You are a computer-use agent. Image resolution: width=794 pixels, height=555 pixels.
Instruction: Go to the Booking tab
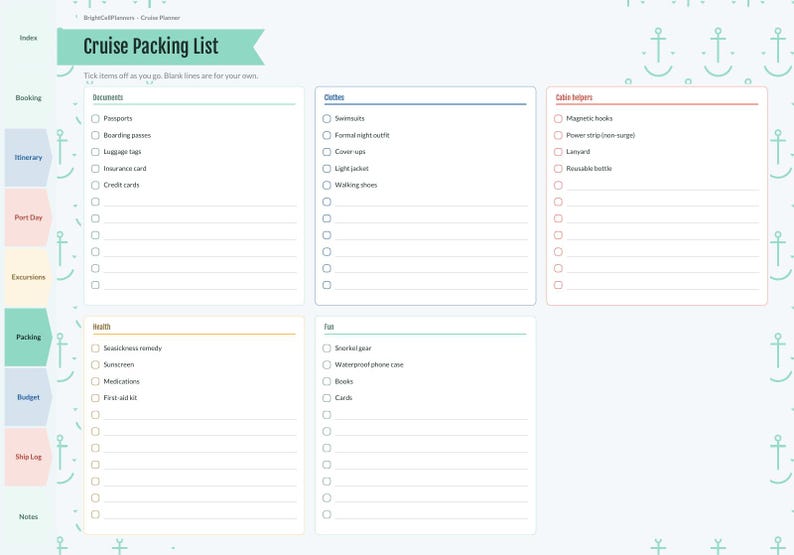point(28,98)
